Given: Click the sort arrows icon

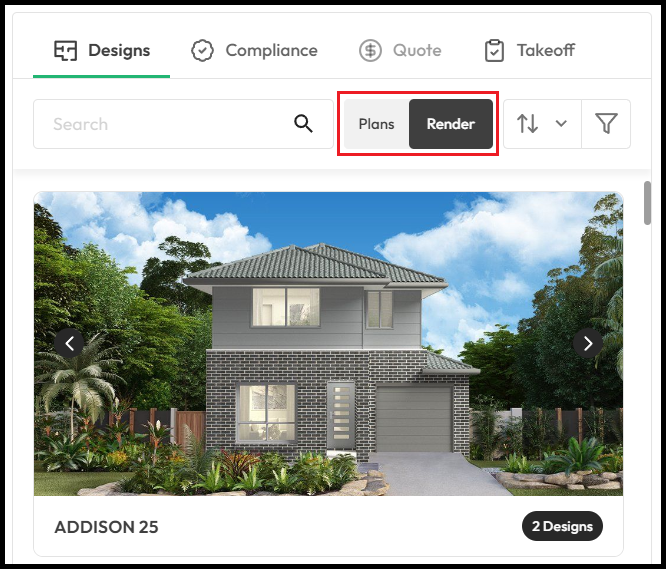Looking at the screenshot, I should (x=527, y=124).
